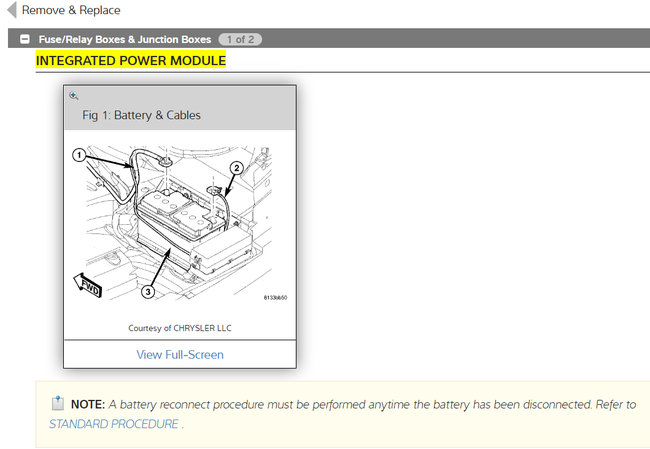The height and width of the screenshot is (449, 650).
Task: Collapse the Fuse/Relay Boxes section
Action: pos(24,39)
